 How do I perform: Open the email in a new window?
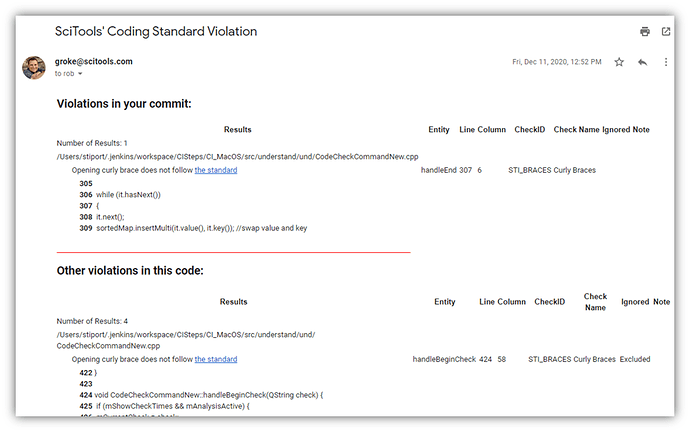click(x=666, y=31)
